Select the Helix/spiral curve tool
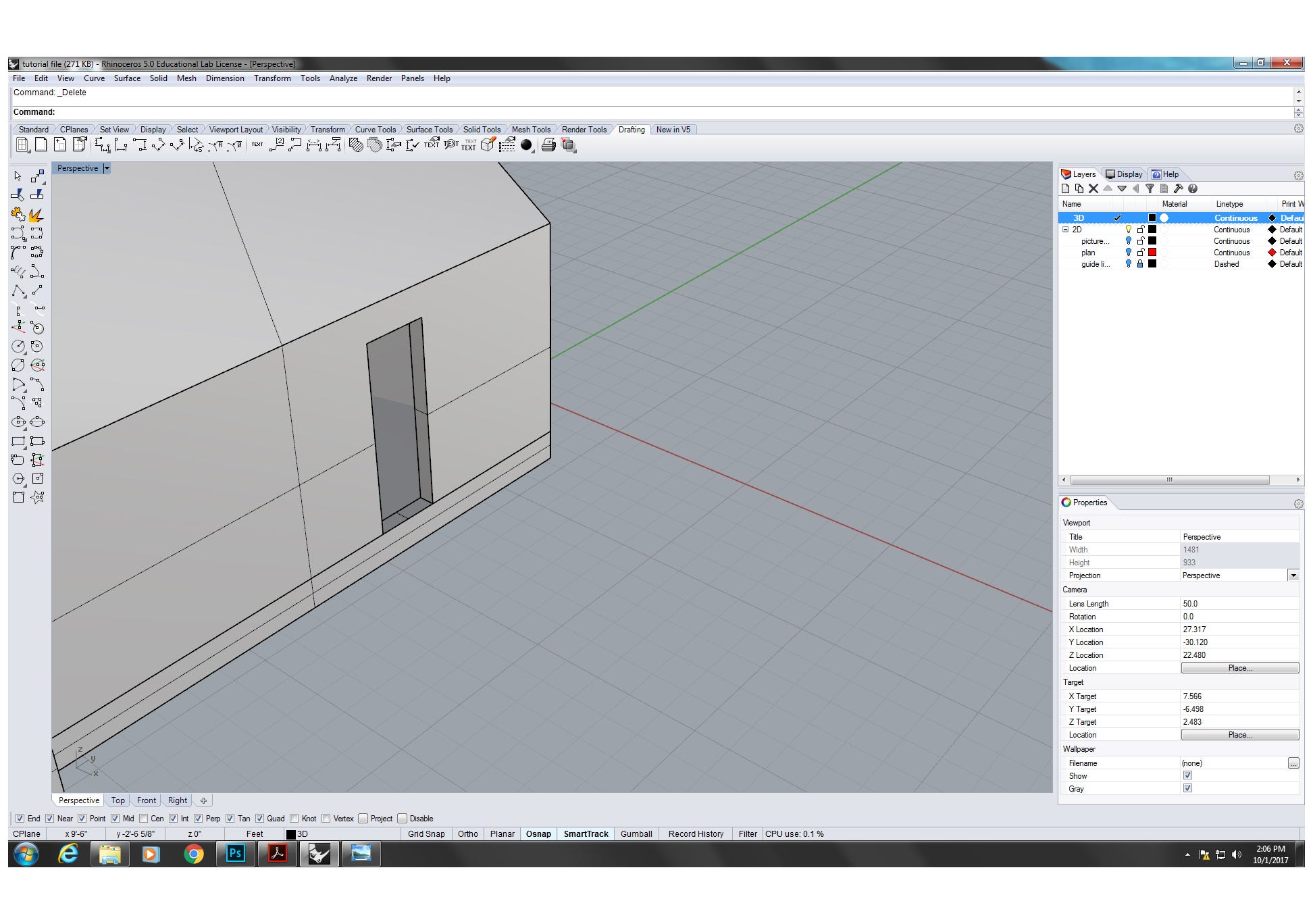Image resolution: width=1313 pixels, height=924 pixels. coord(18,272)
